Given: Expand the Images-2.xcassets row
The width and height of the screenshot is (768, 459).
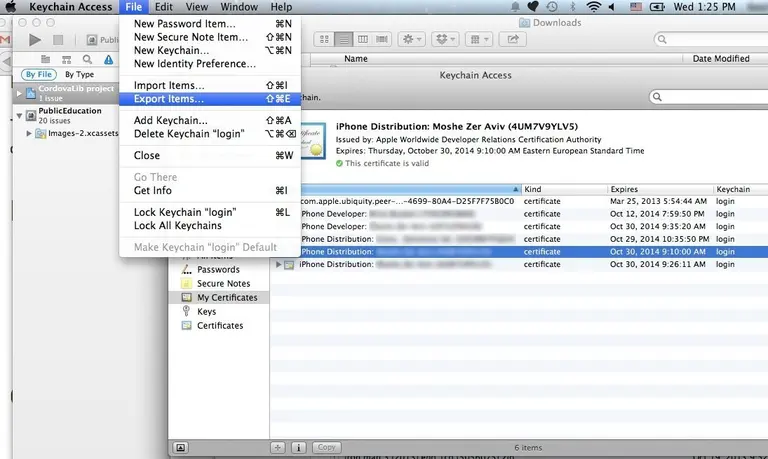Looking at the screenshot, I should click(x=29, y=133).
